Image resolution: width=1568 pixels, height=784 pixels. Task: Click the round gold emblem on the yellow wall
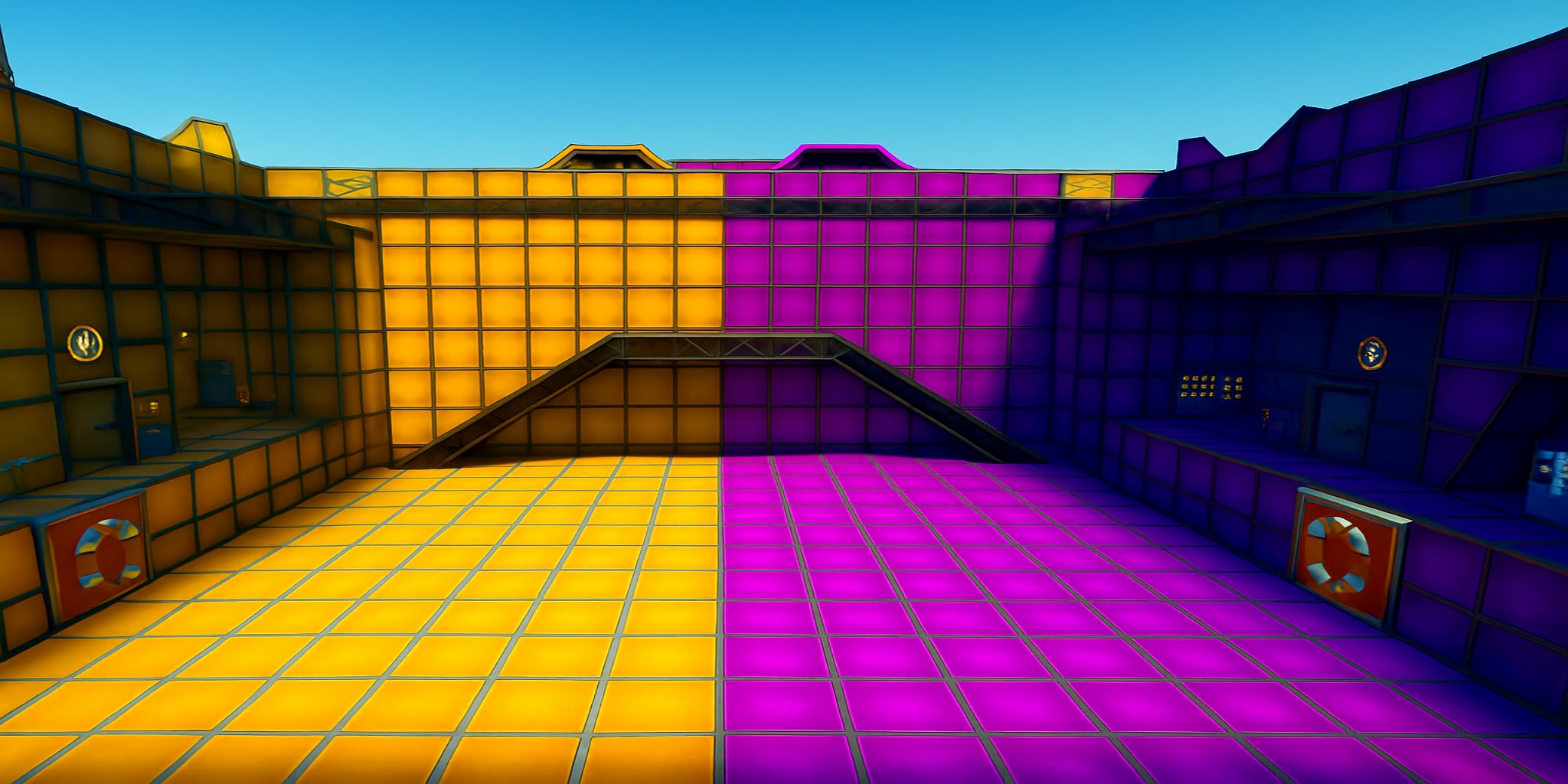[85, 343]
